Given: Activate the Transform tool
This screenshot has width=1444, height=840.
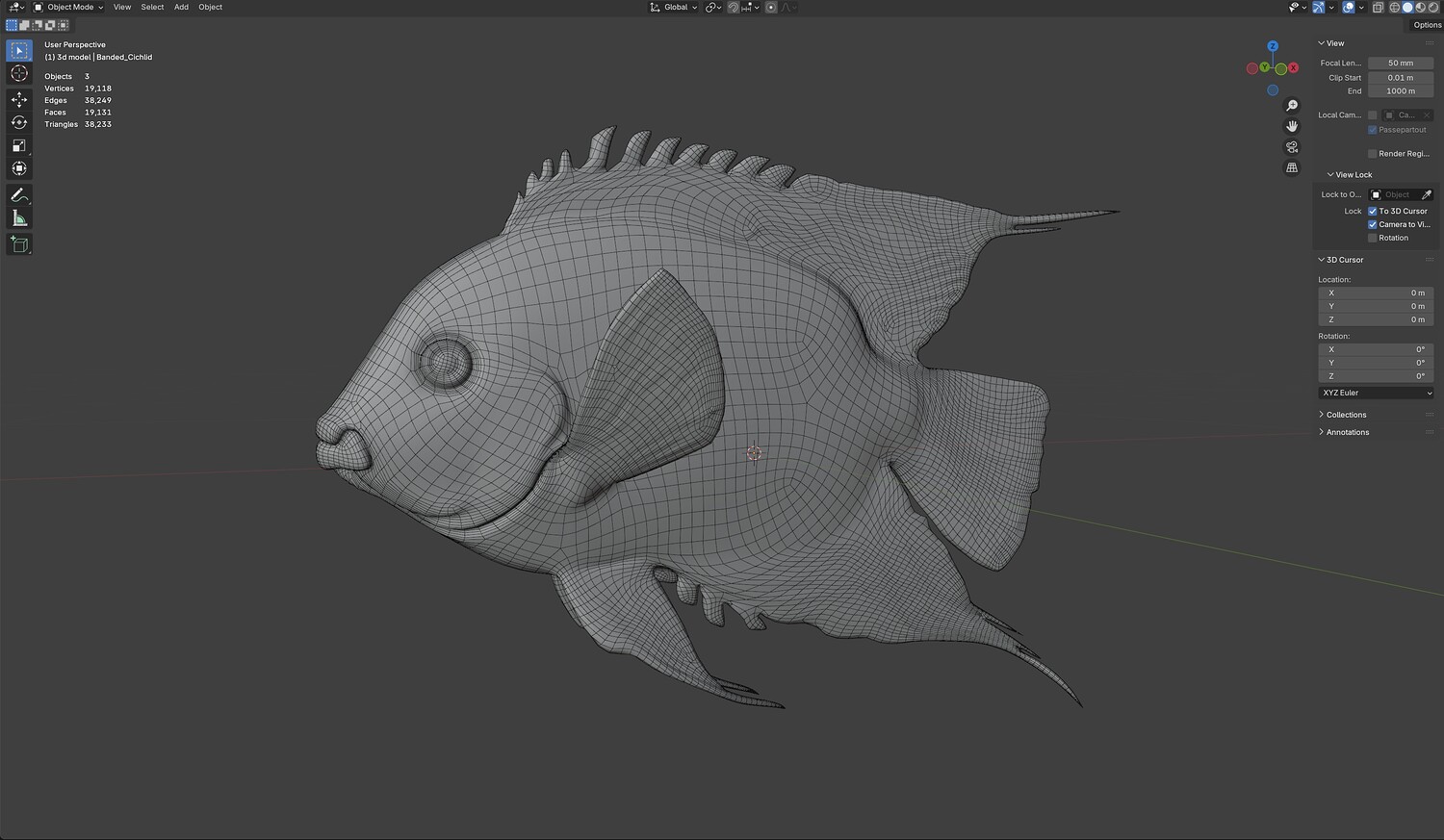Looking at the screenshot, I should 19,168.
